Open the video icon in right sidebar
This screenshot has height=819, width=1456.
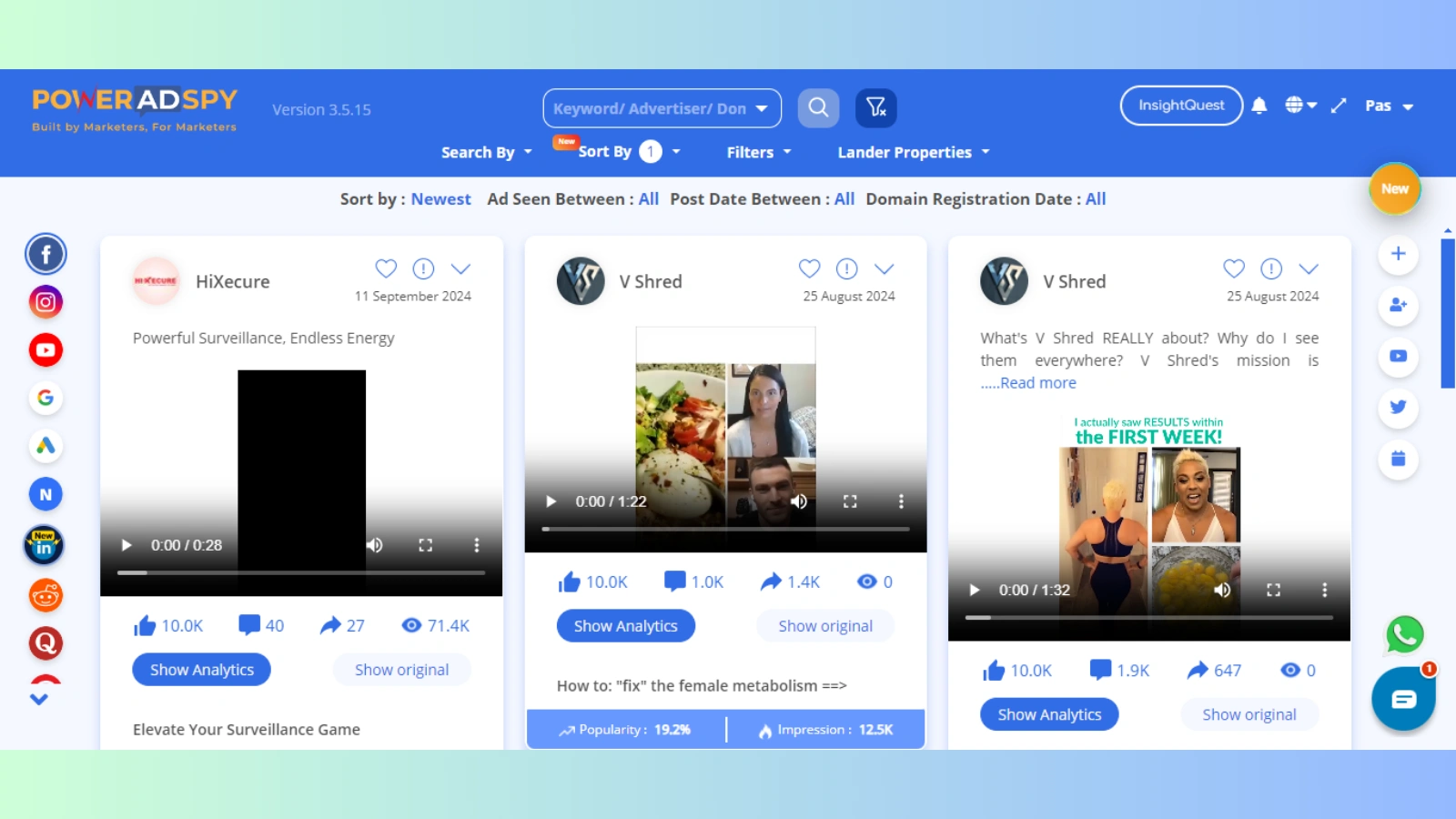1399,356
